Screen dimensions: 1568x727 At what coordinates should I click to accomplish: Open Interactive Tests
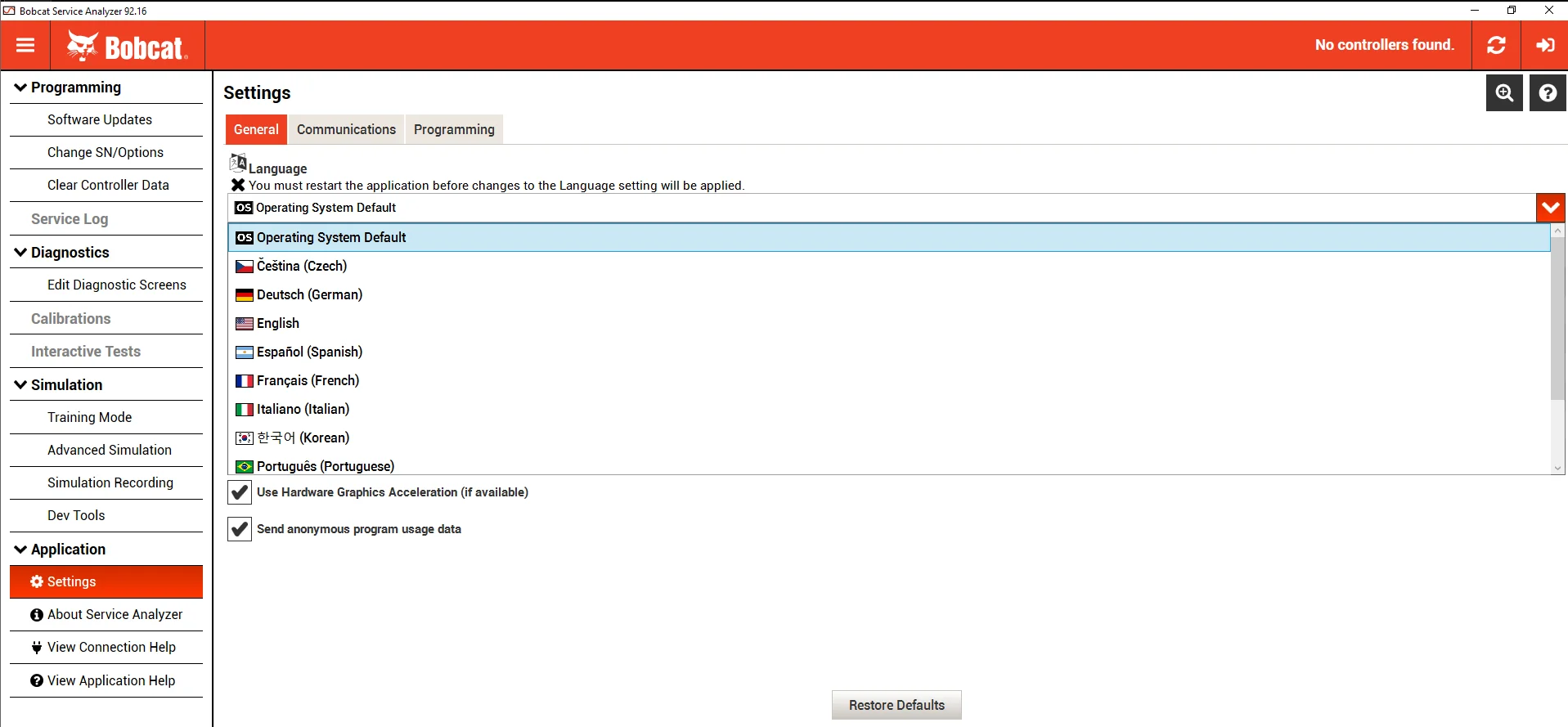coord(106,352)
